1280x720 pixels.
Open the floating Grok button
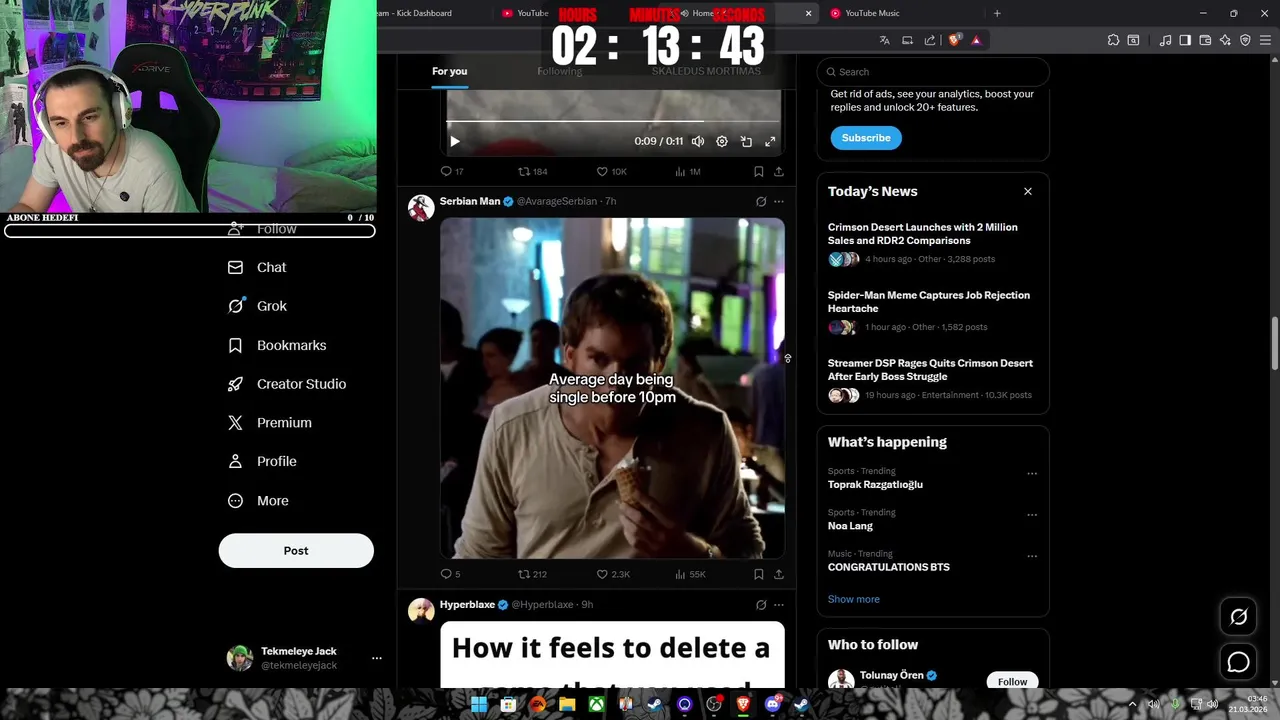1238,617
